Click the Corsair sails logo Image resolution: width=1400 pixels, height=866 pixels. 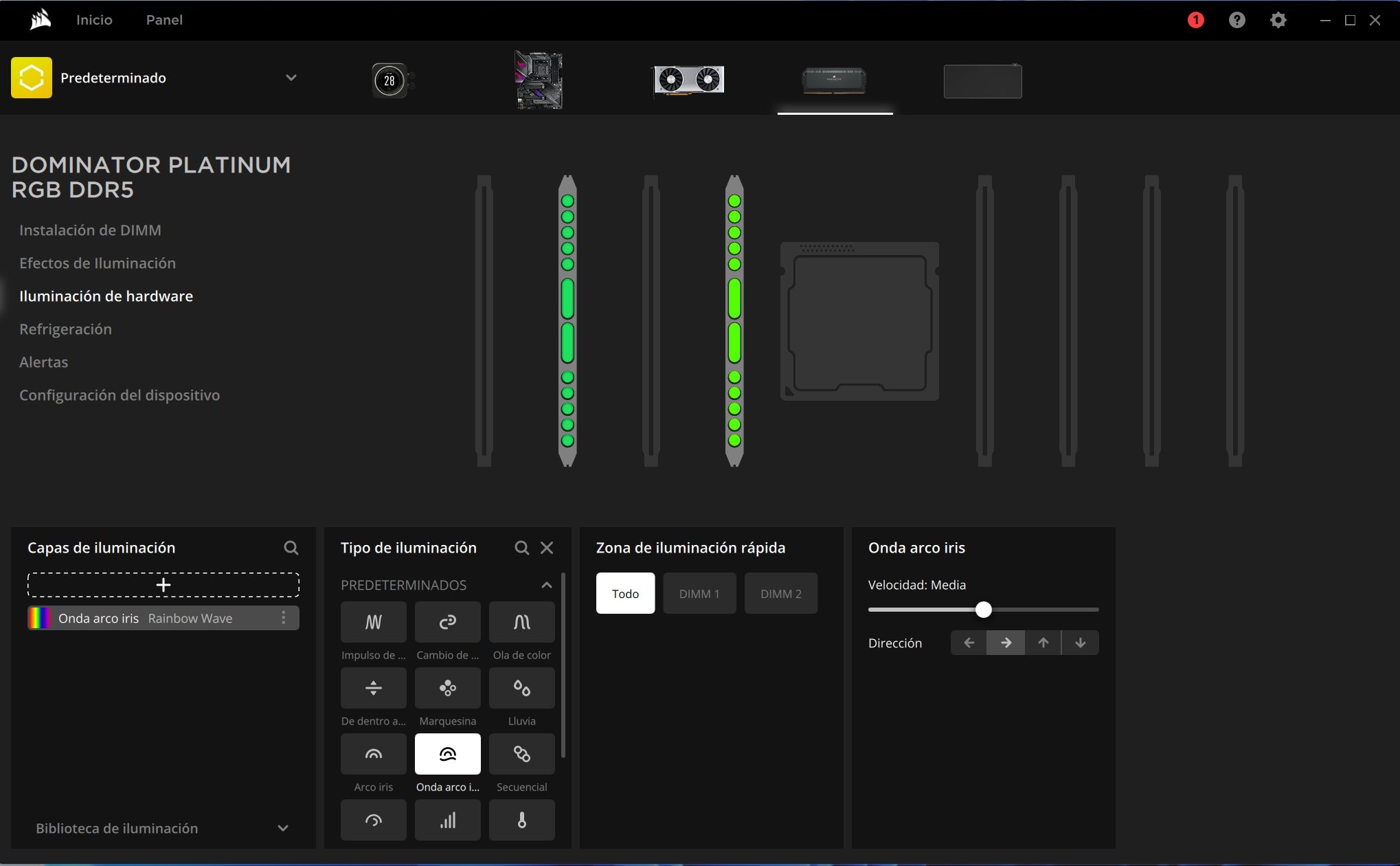41,20
